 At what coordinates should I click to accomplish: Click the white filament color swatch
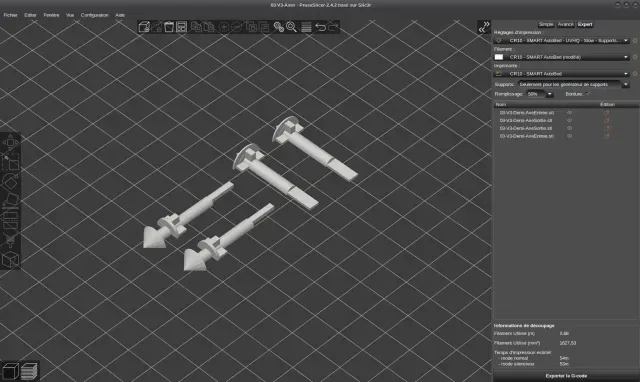(499, 57)
